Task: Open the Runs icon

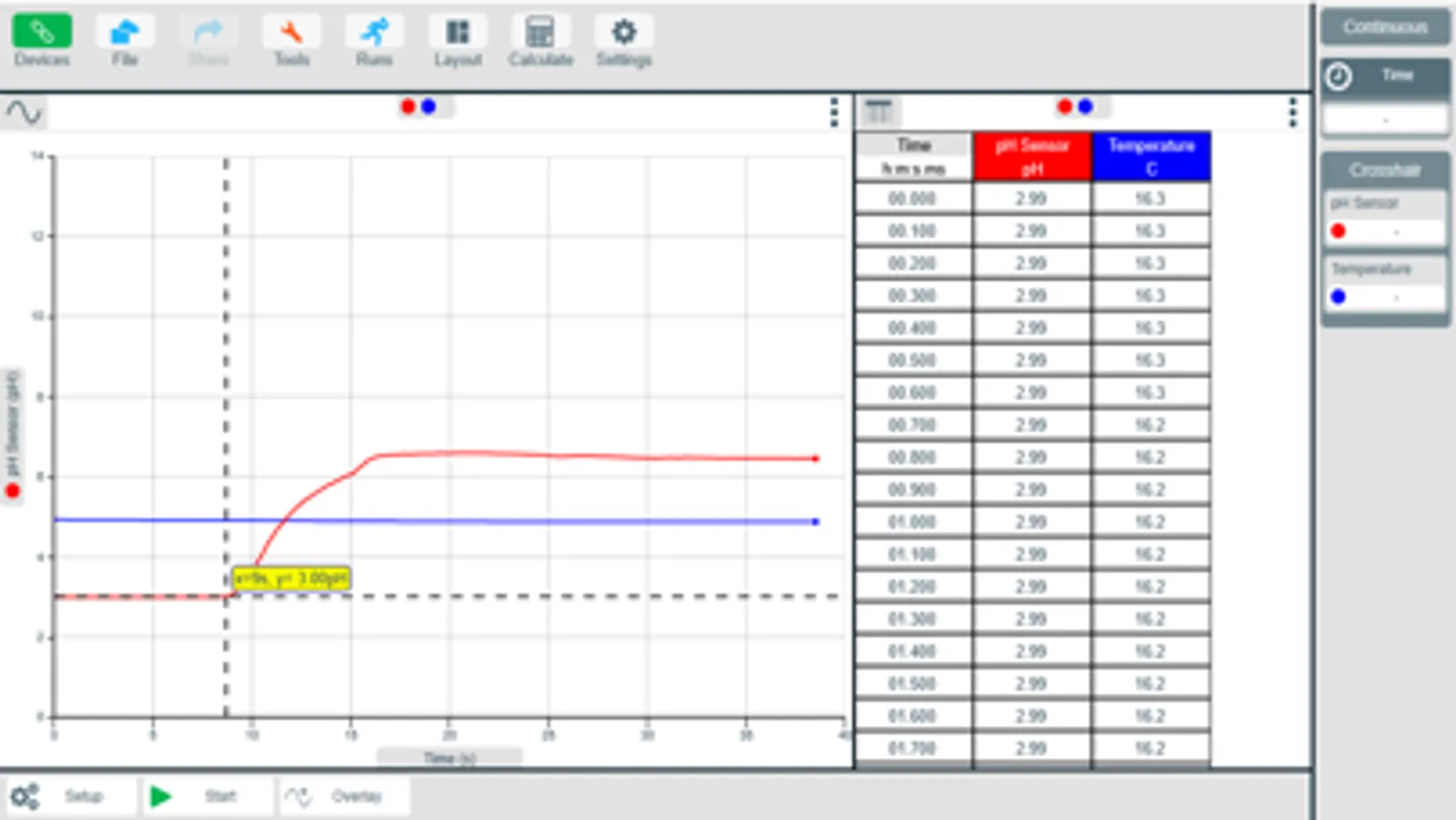Action: click(x=374, y=33)
